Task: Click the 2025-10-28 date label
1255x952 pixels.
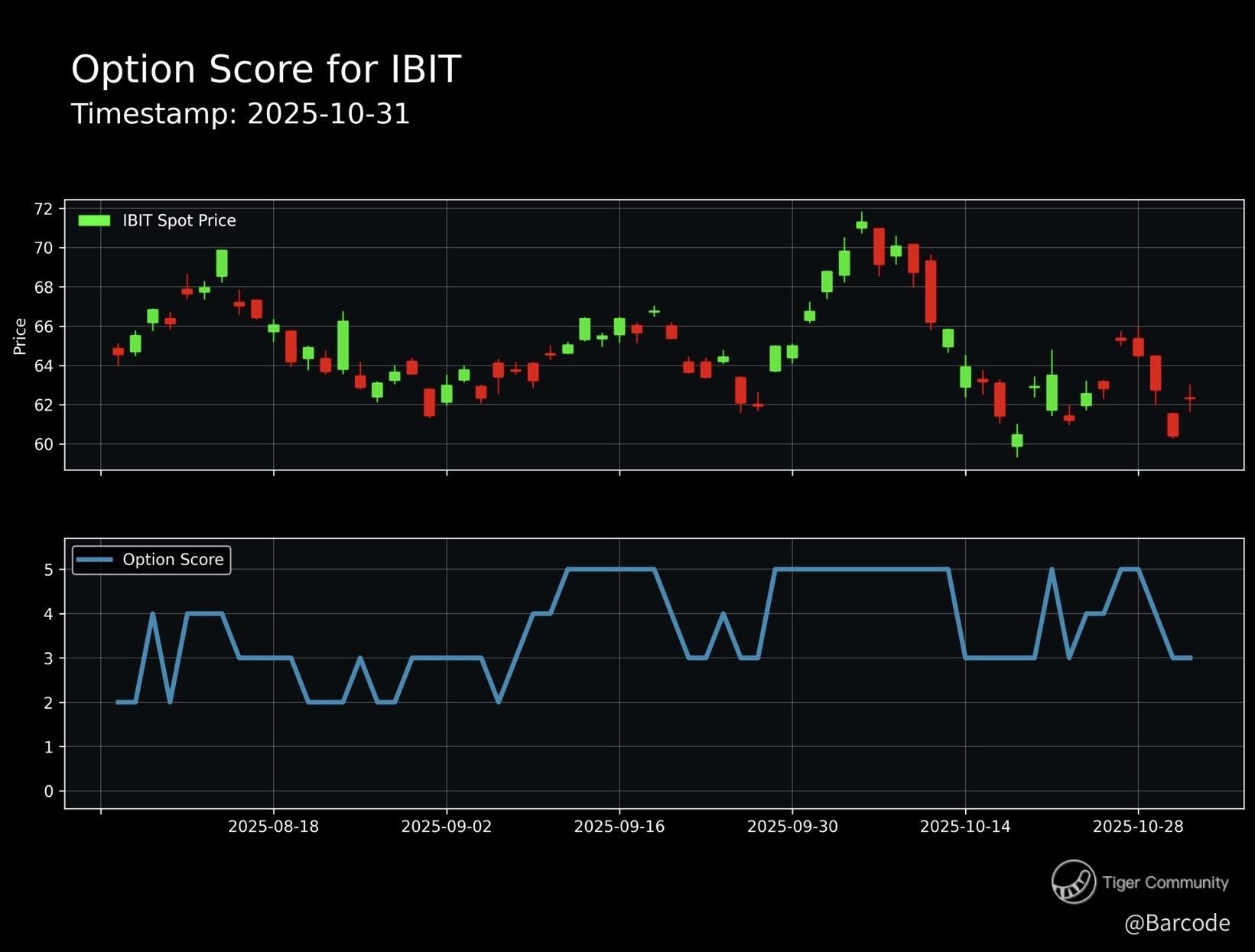Action: click(1138, 827)
